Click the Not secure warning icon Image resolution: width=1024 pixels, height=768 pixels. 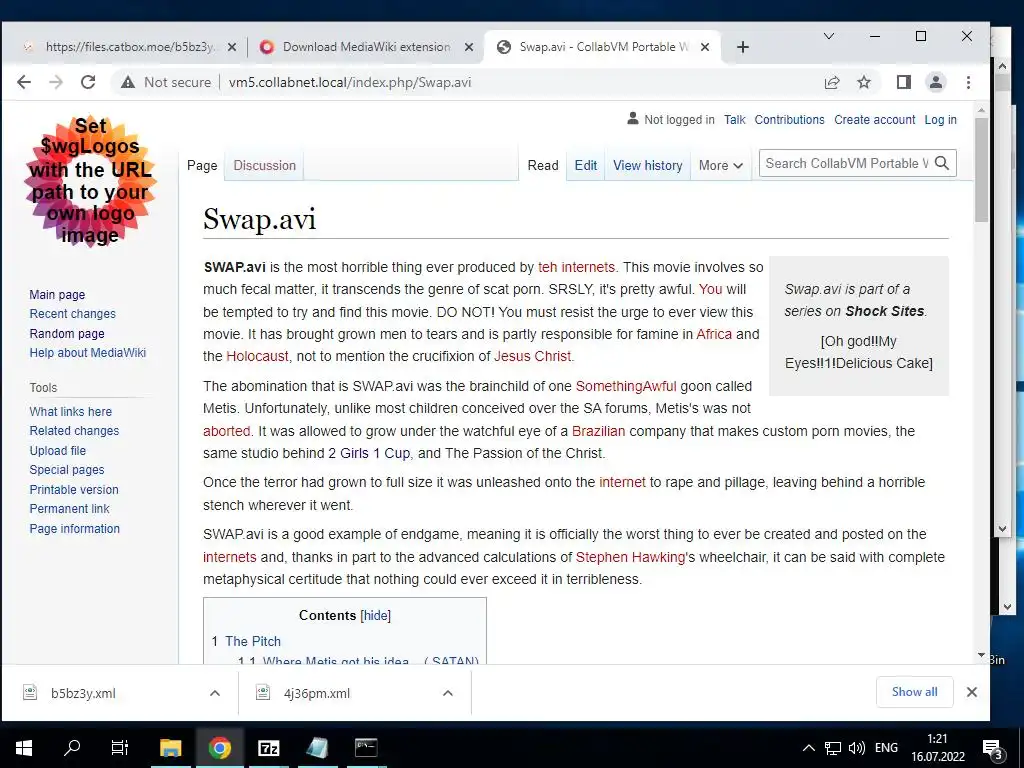coord(128,82)
